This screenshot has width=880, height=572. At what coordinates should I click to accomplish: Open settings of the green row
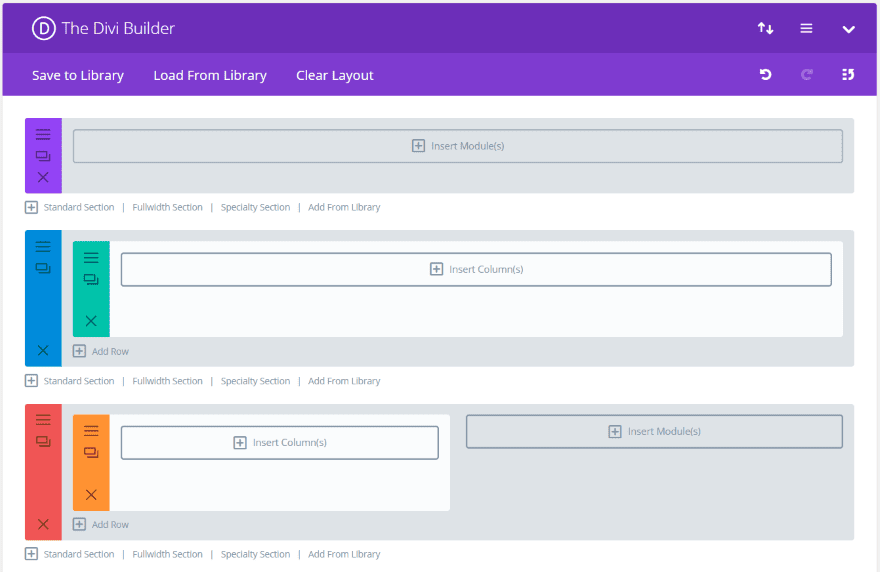(91, 258)
